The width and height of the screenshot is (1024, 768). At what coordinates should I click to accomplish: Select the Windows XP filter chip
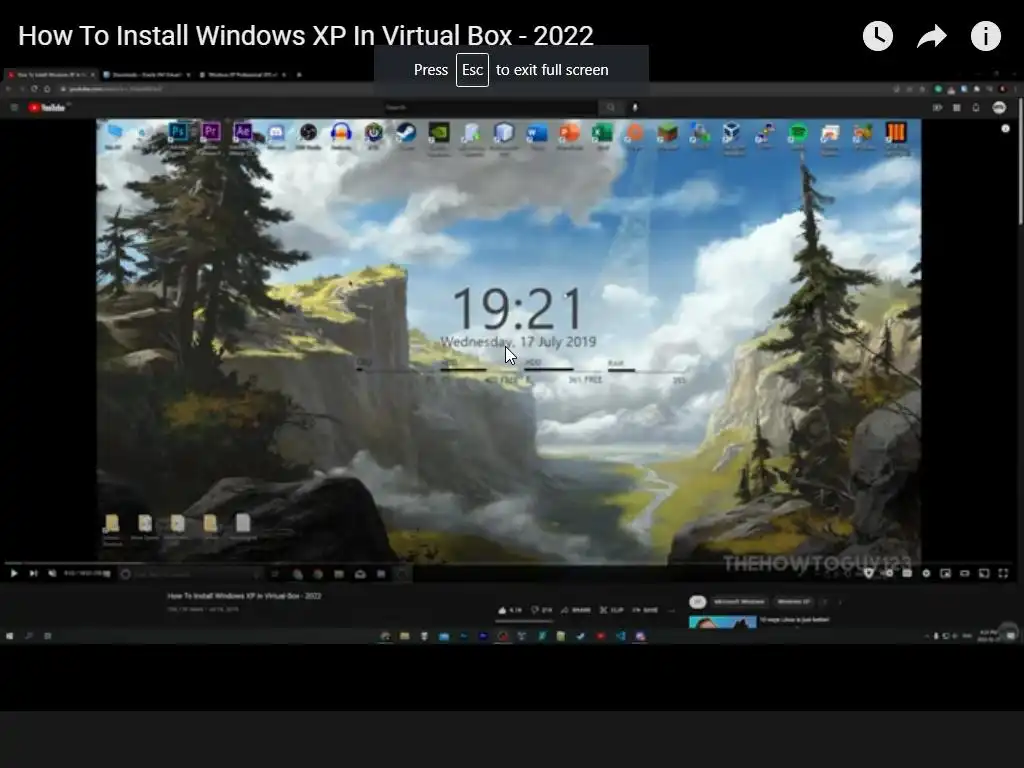click(793, 601)
